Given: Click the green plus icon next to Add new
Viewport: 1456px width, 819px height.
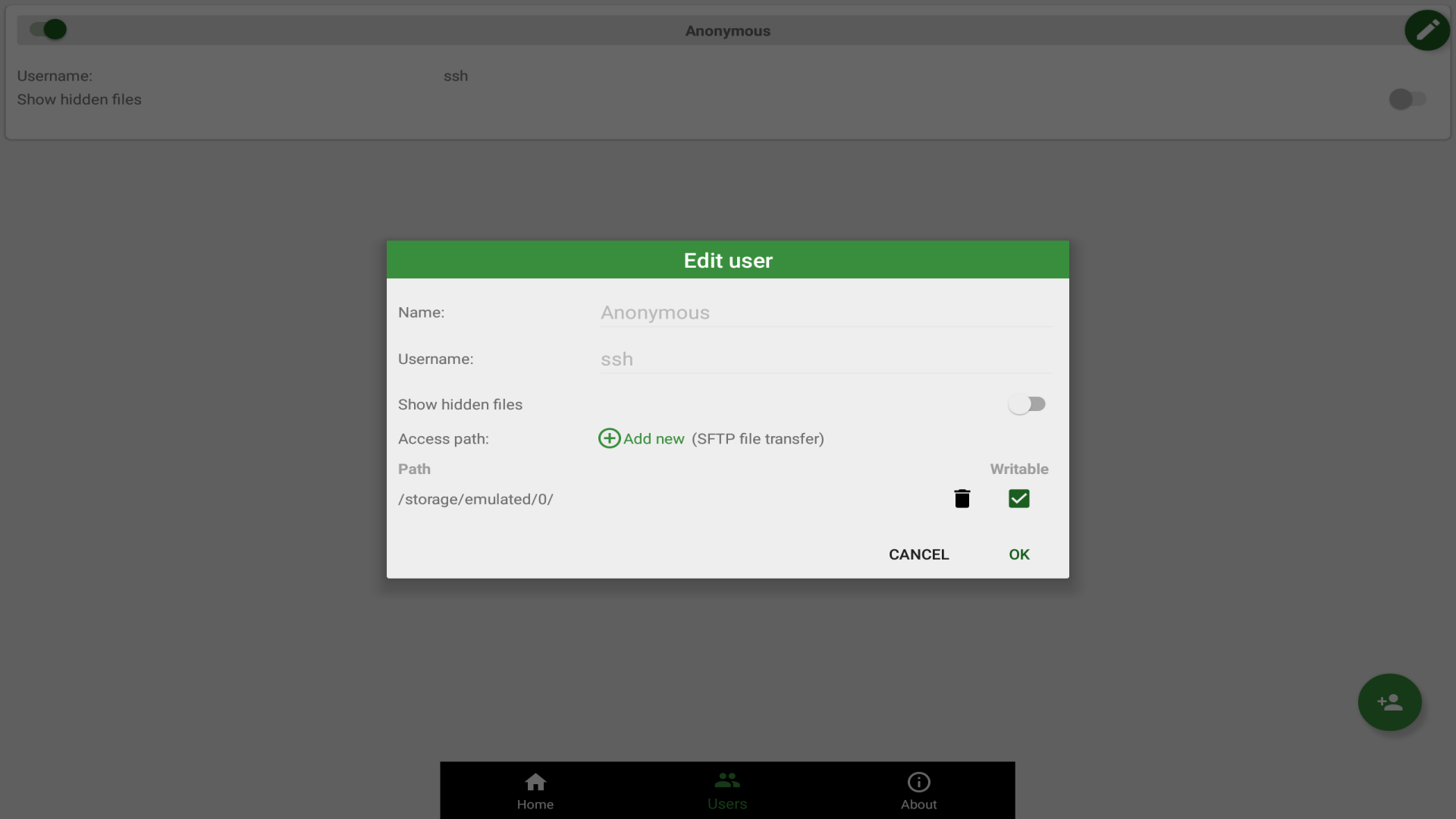Looking at the screenshot, I should coord(609,438).
